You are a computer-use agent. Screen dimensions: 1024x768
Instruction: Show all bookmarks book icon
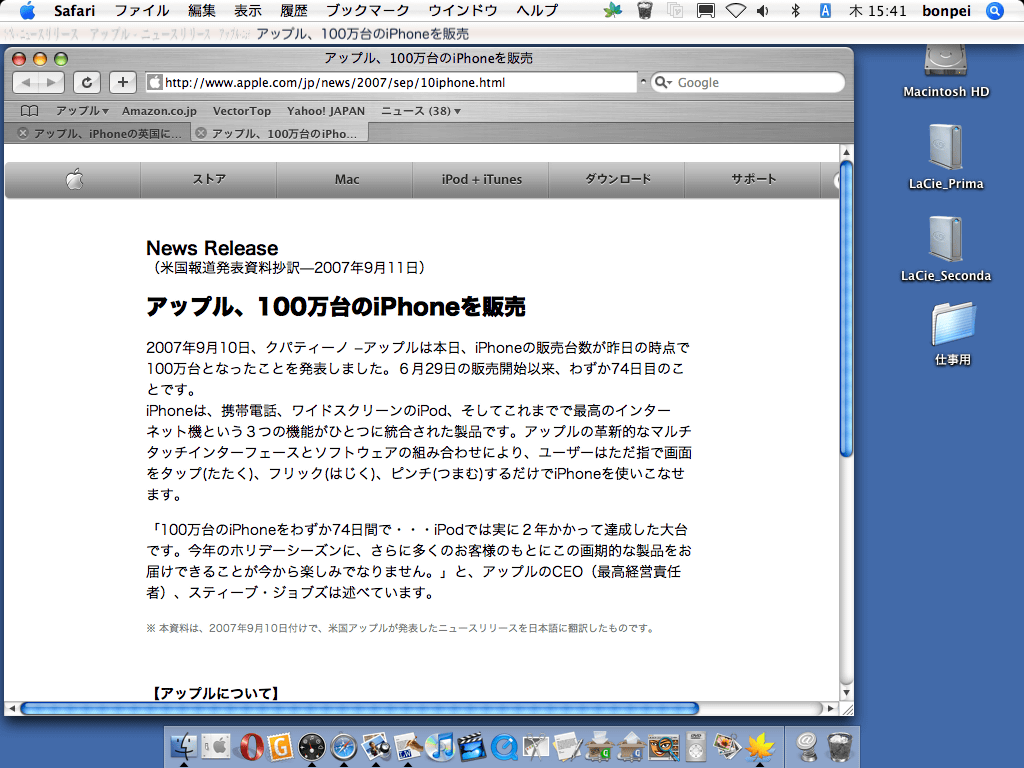pyautogui.click(x=29, y=111)
